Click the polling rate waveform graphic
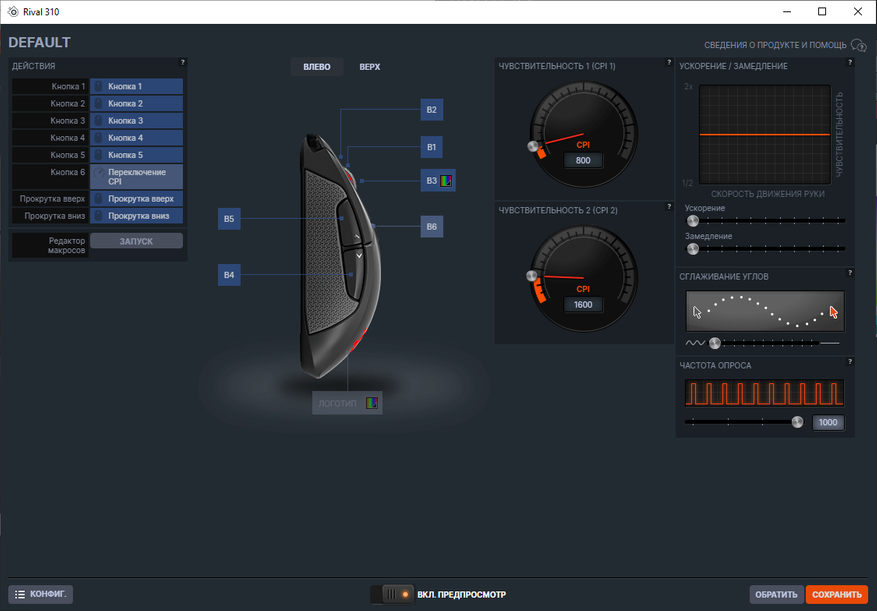This screenshot has width=877, height=611. pos(765,393)
